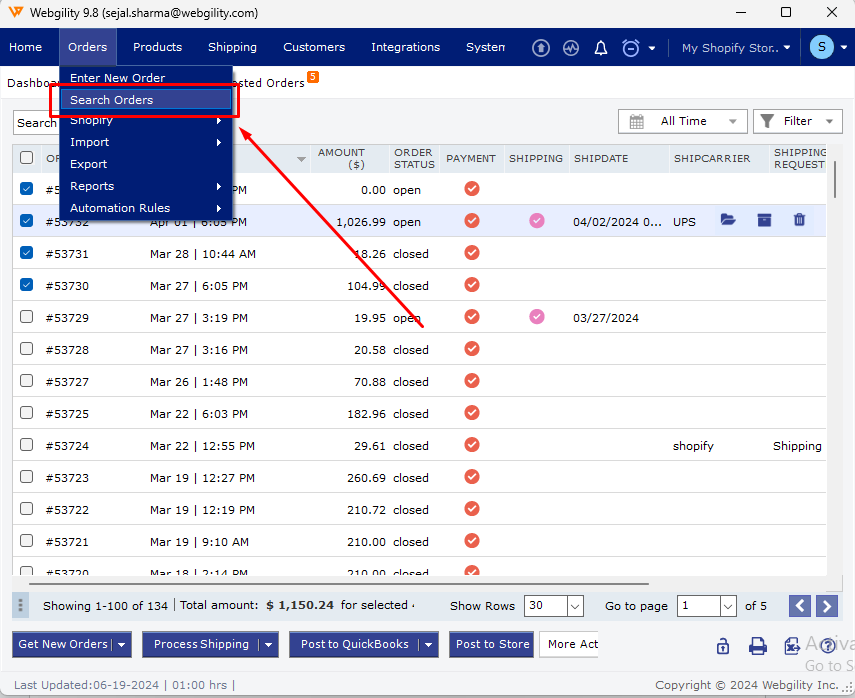Click the Post to Store button
This screenshot has height=698, width=855.
[x=492, y=645]
